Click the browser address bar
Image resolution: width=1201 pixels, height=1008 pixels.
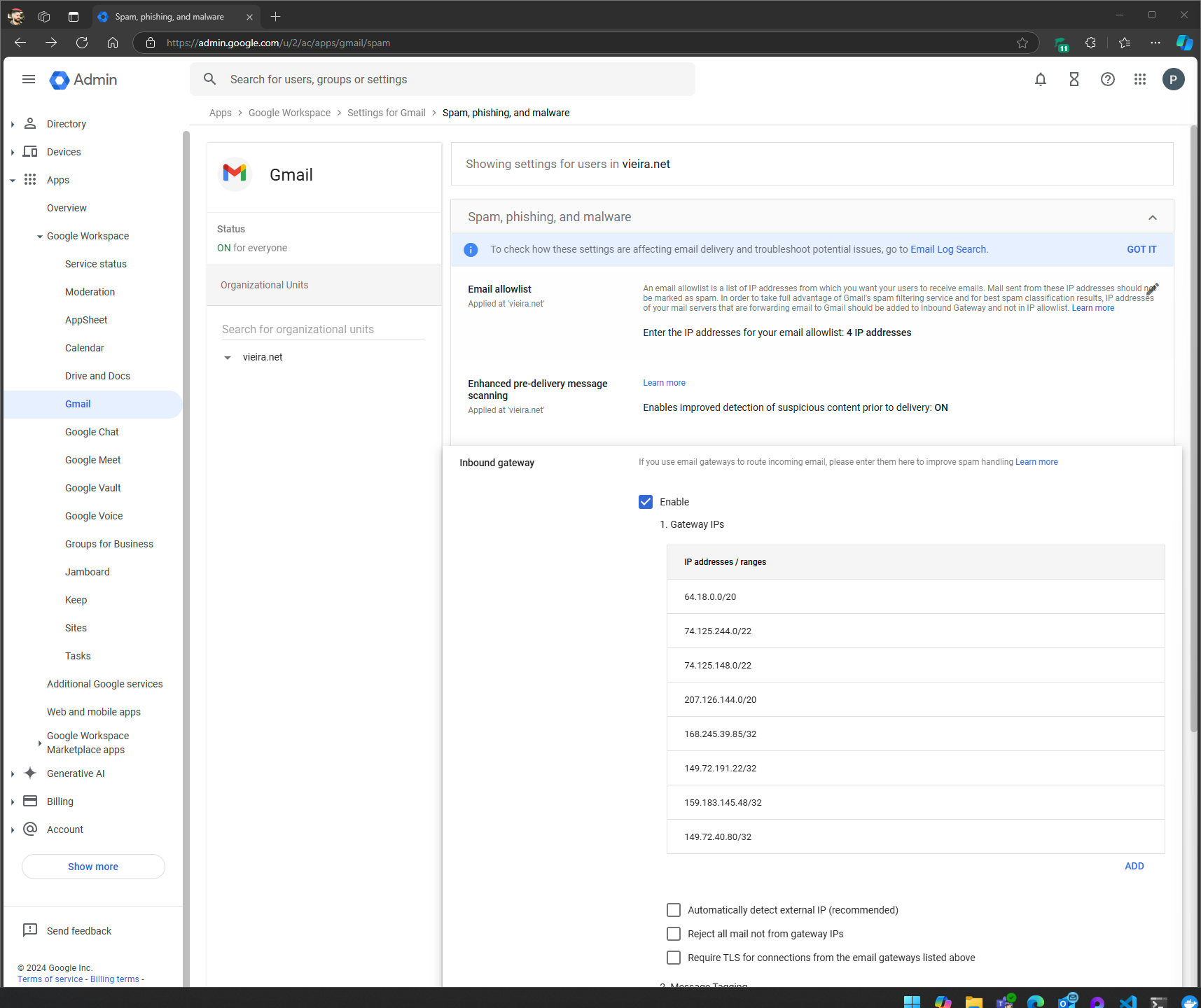tap(585, 43)
